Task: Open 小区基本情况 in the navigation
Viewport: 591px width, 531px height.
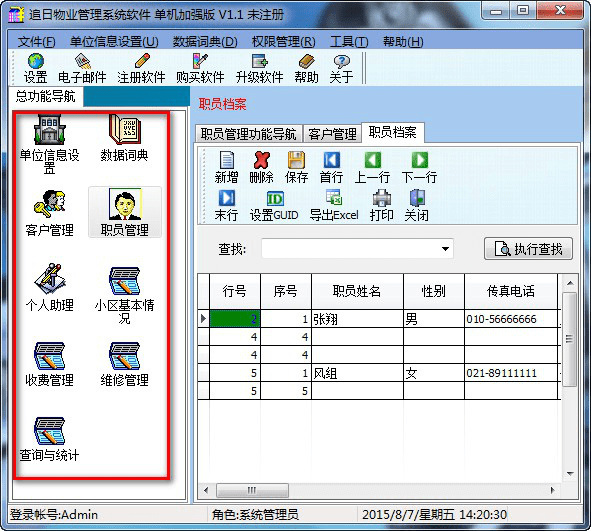Action: (124, 295)
